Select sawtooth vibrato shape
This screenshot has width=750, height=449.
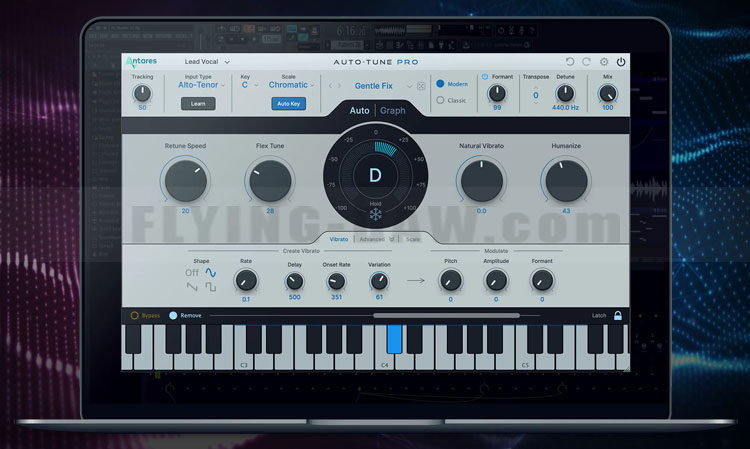click(x=192, y=287)
